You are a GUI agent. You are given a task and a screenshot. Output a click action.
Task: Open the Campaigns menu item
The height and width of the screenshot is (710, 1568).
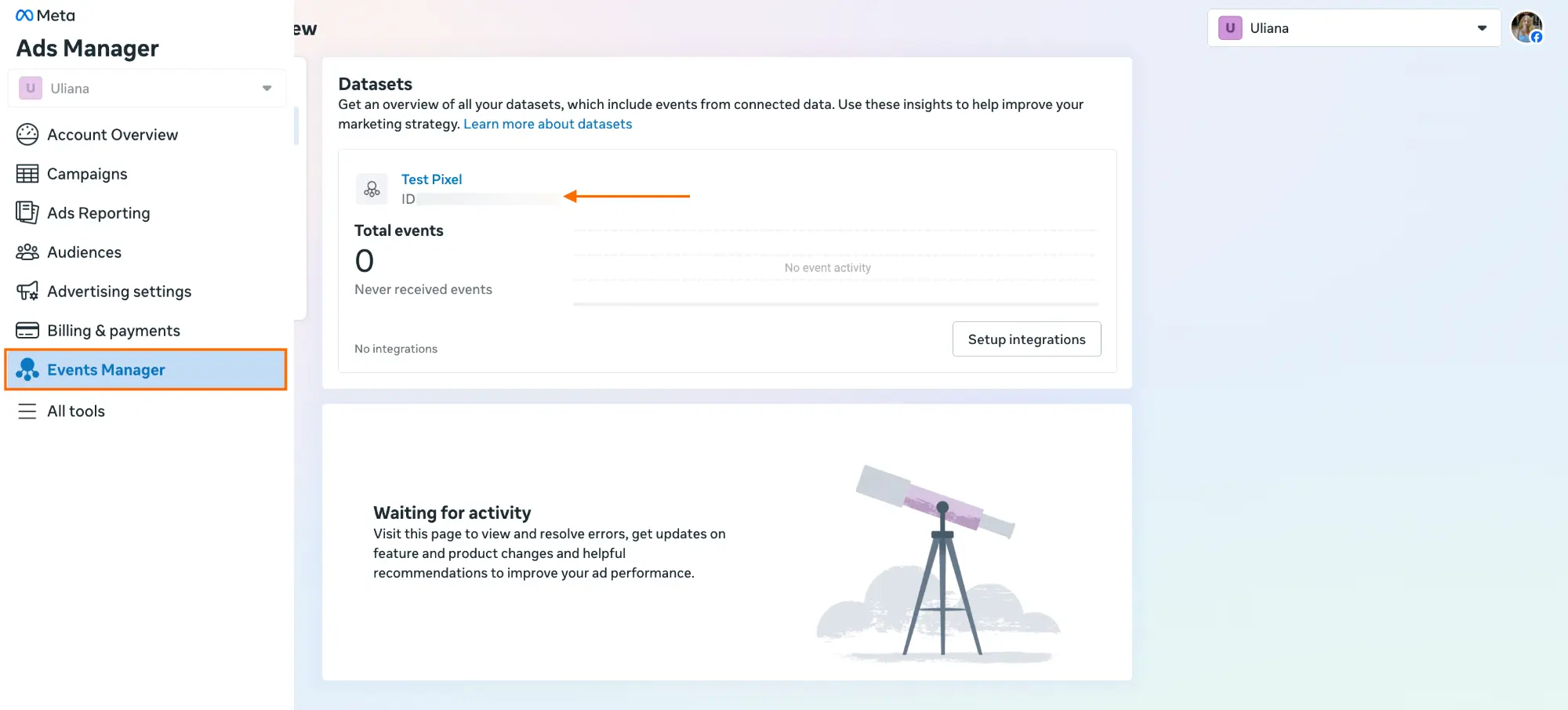pyautogui.click(x=87, y=174)
